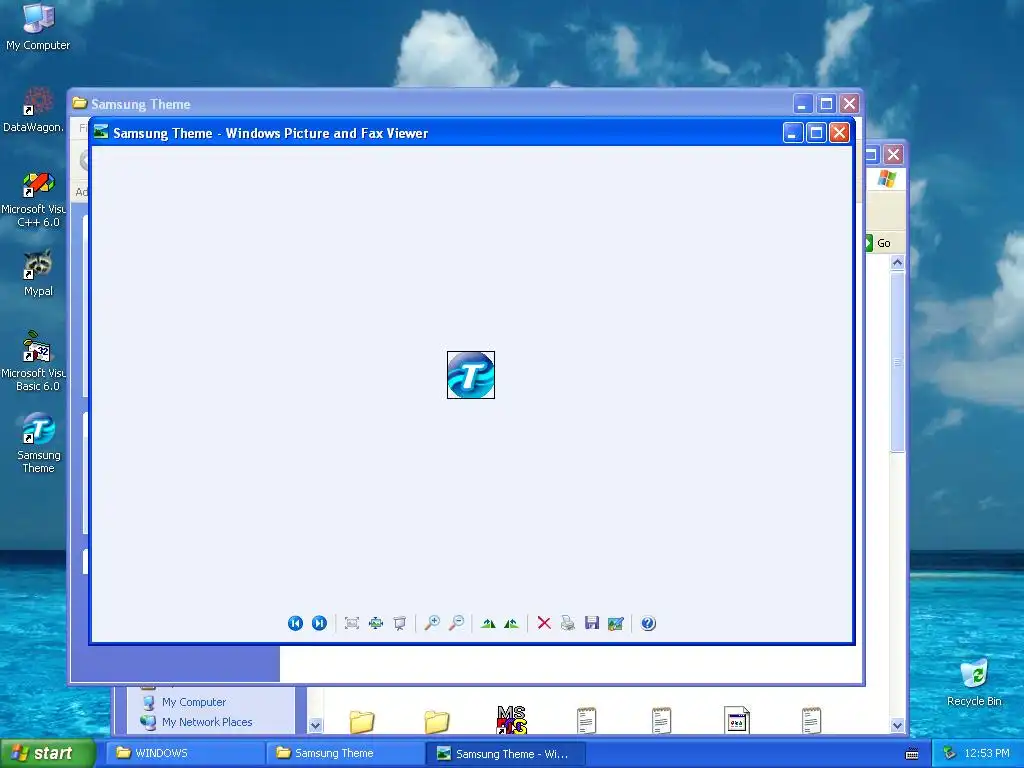
Task: Delete the image with red X icon
Action: pos(544,623)
